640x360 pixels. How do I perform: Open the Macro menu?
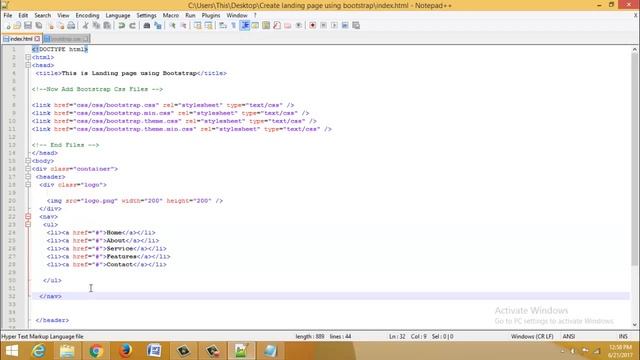coord(171,15)
